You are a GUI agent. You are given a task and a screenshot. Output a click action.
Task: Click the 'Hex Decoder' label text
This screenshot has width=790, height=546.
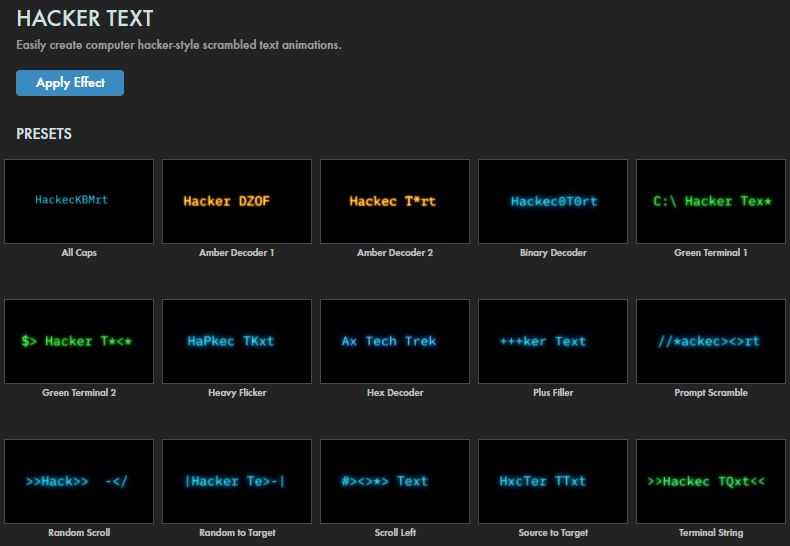tap(395, 393)
